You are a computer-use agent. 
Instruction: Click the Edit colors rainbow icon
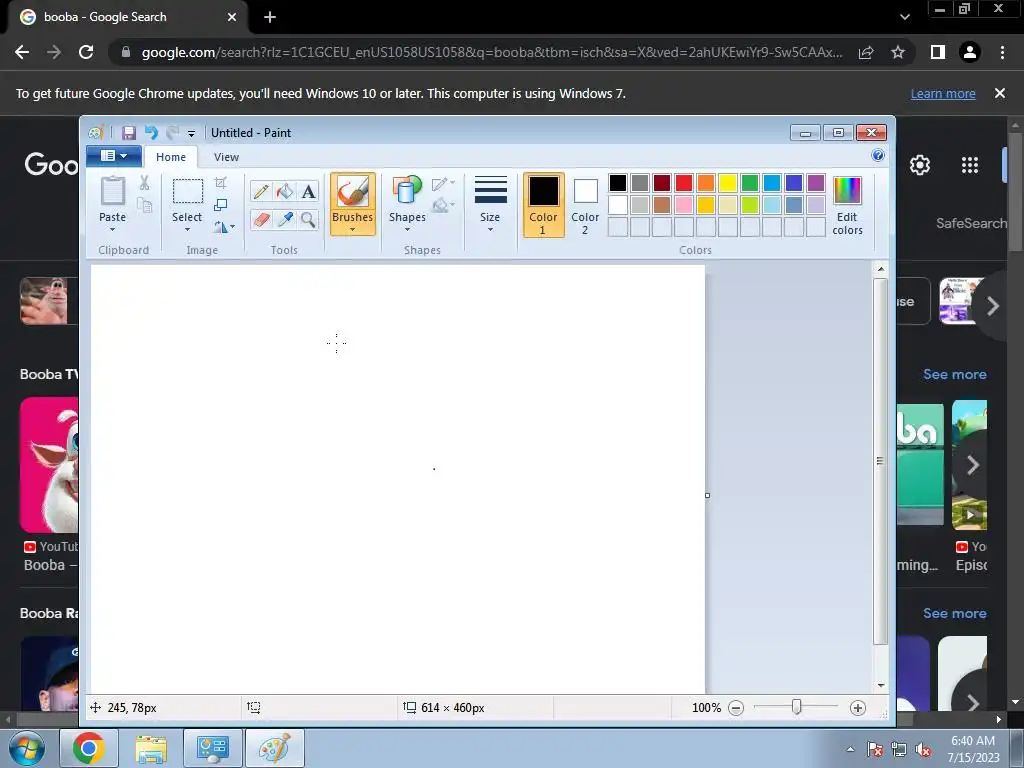847,191
